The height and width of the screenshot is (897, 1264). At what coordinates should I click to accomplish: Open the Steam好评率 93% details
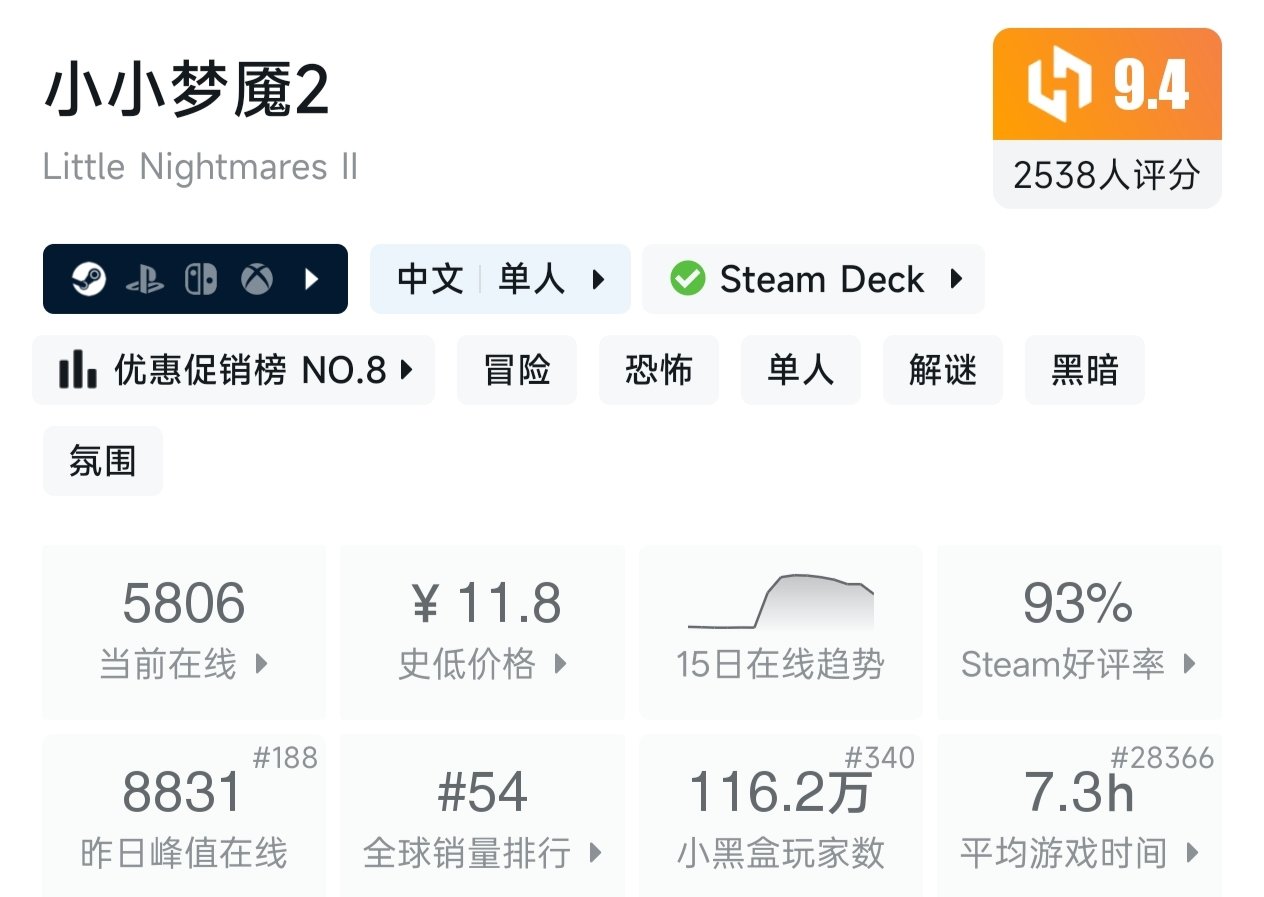pos(1079,632)
